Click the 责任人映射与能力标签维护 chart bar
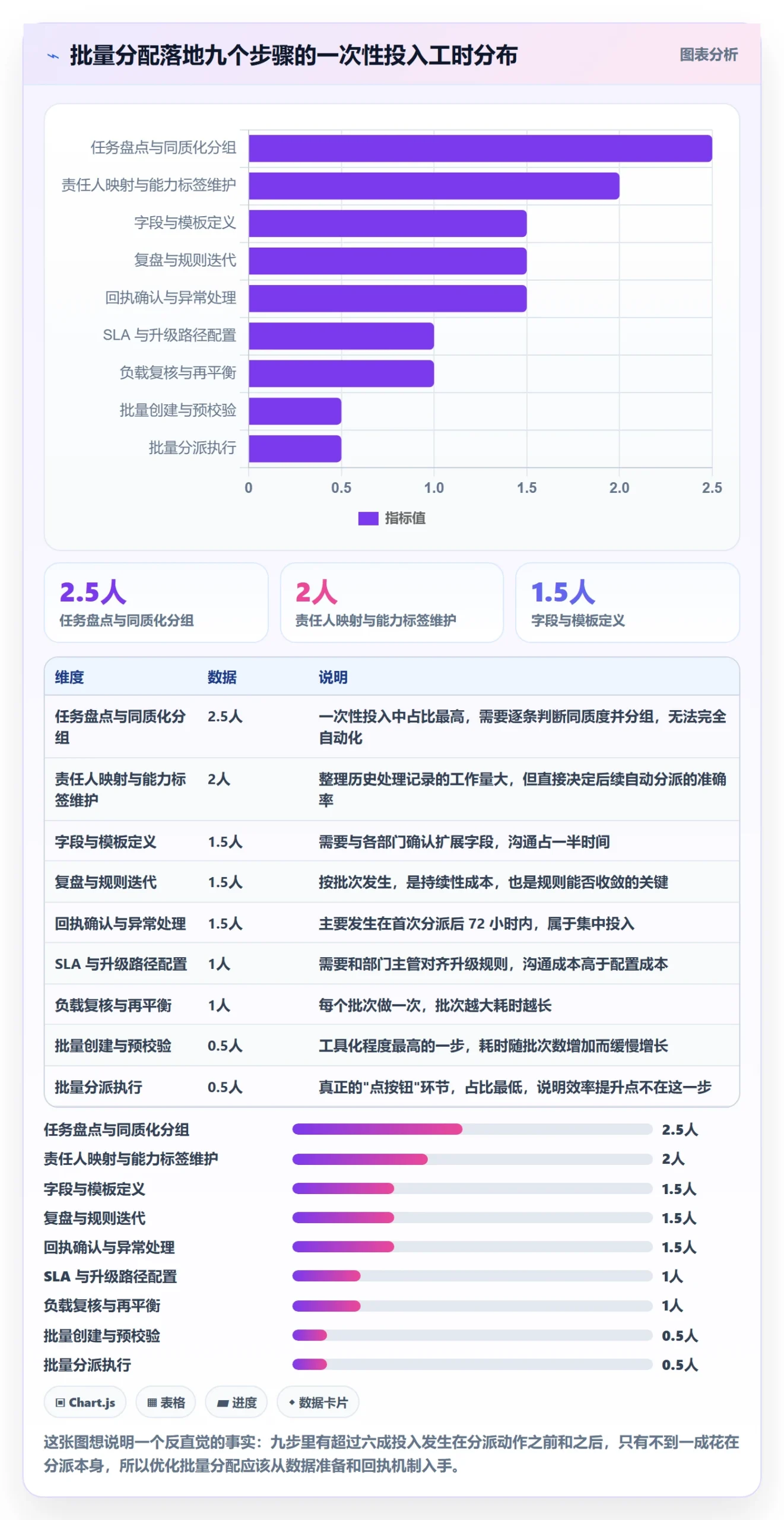Screen dimensions: 784x1520 (x=434, y=186)
